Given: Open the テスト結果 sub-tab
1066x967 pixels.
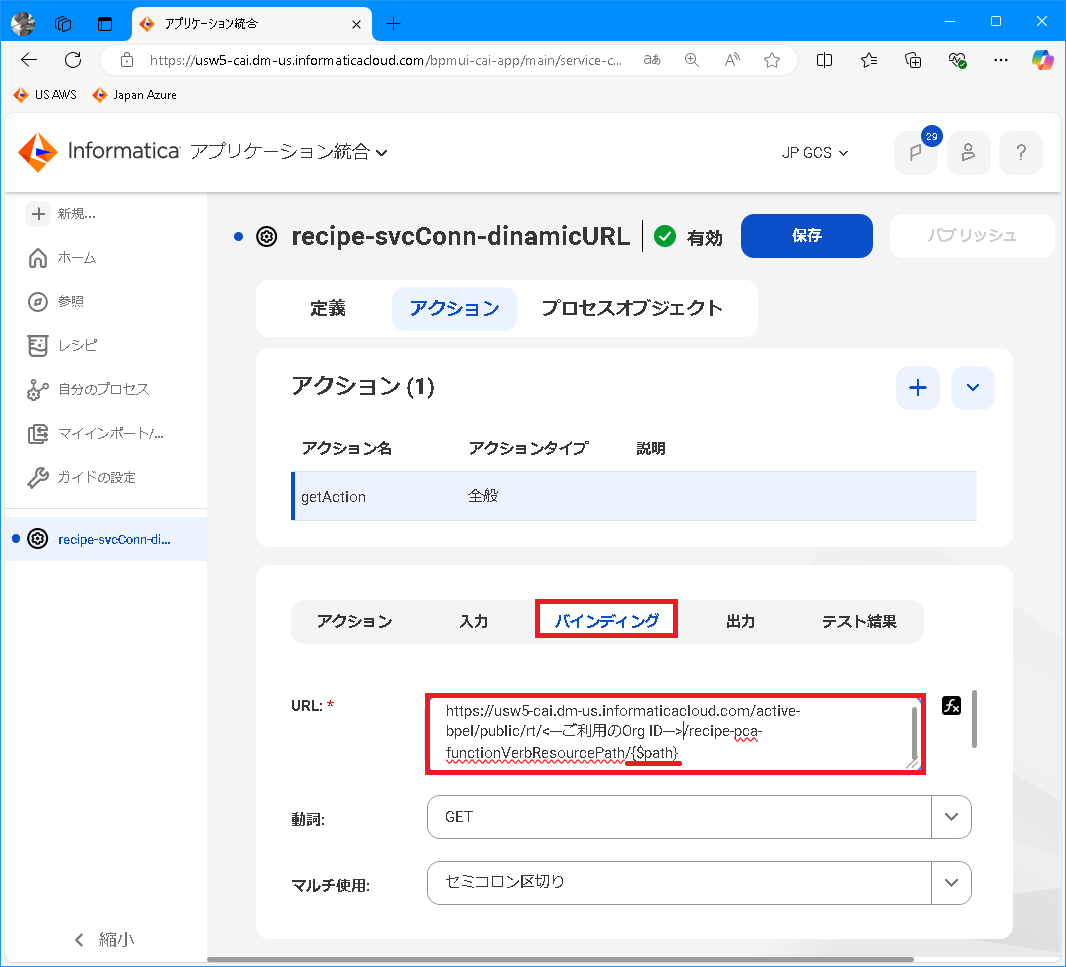Looking at the screenshot, I should (859, 622).
